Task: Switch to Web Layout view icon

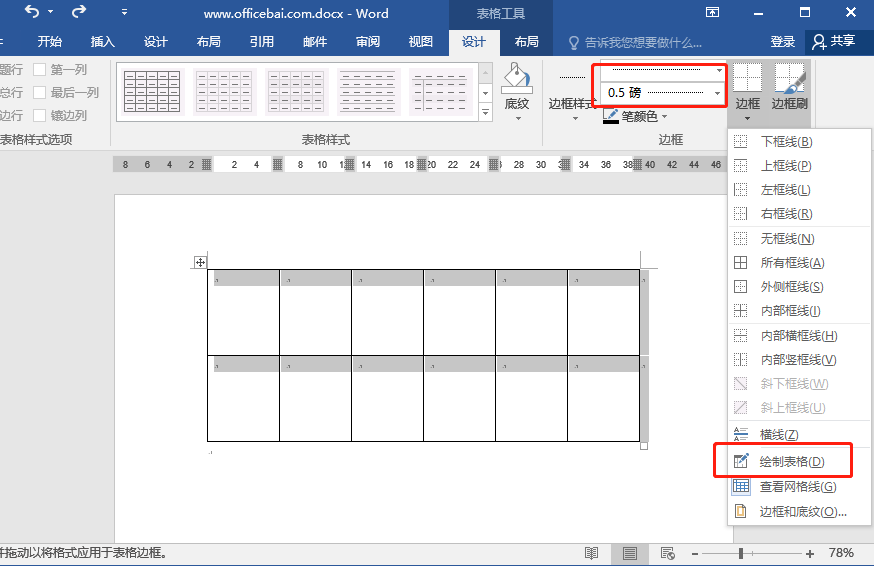Action: 667,553
